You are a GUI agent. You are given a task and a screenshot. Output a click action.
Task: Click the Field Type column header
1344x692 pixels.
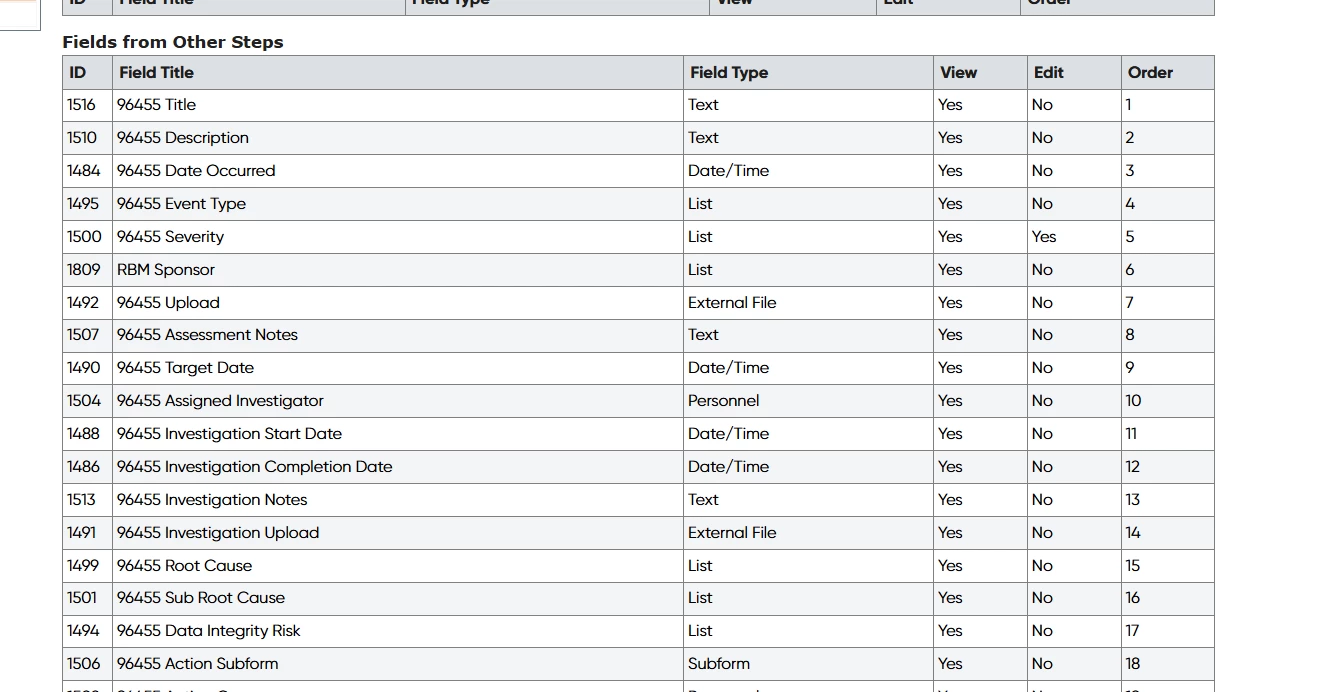pos(729,72)
